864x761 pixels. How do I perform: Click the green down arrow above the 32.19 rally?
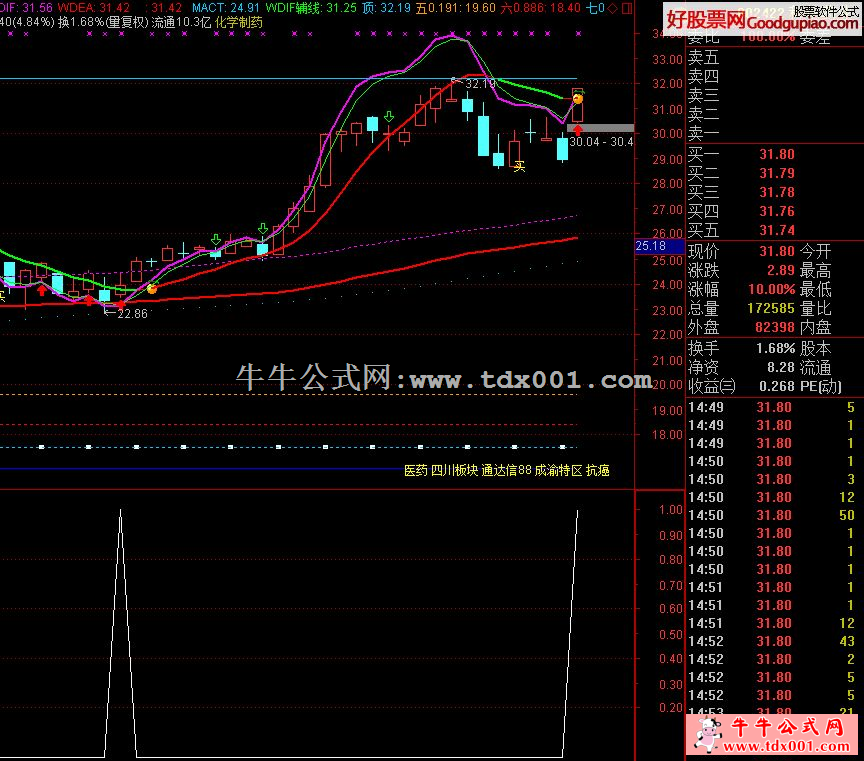(x=389, y=116)
